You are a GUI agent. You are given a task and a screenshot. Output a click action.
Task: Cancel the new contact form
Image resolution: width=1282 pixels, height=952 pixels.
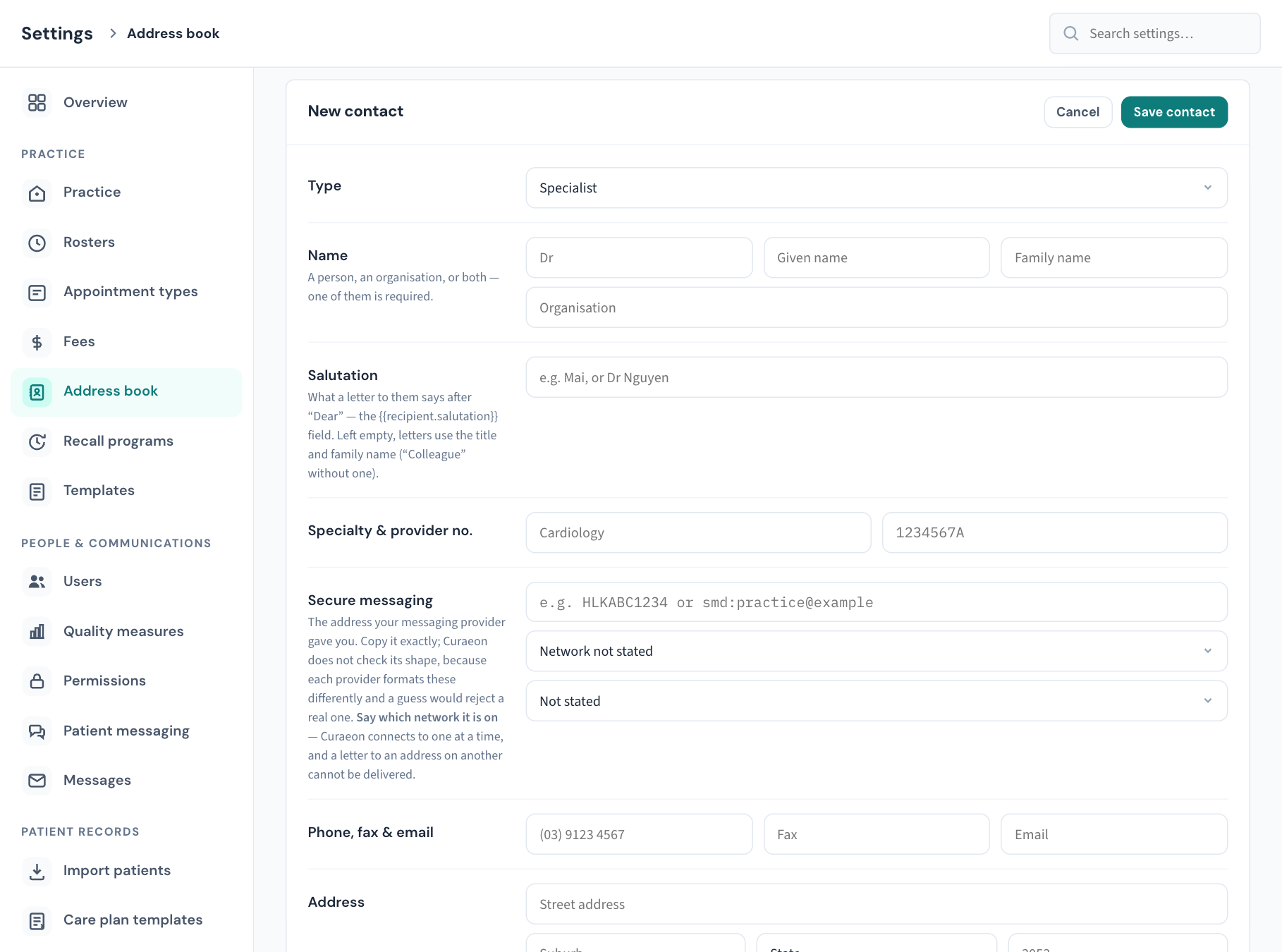1078,112
